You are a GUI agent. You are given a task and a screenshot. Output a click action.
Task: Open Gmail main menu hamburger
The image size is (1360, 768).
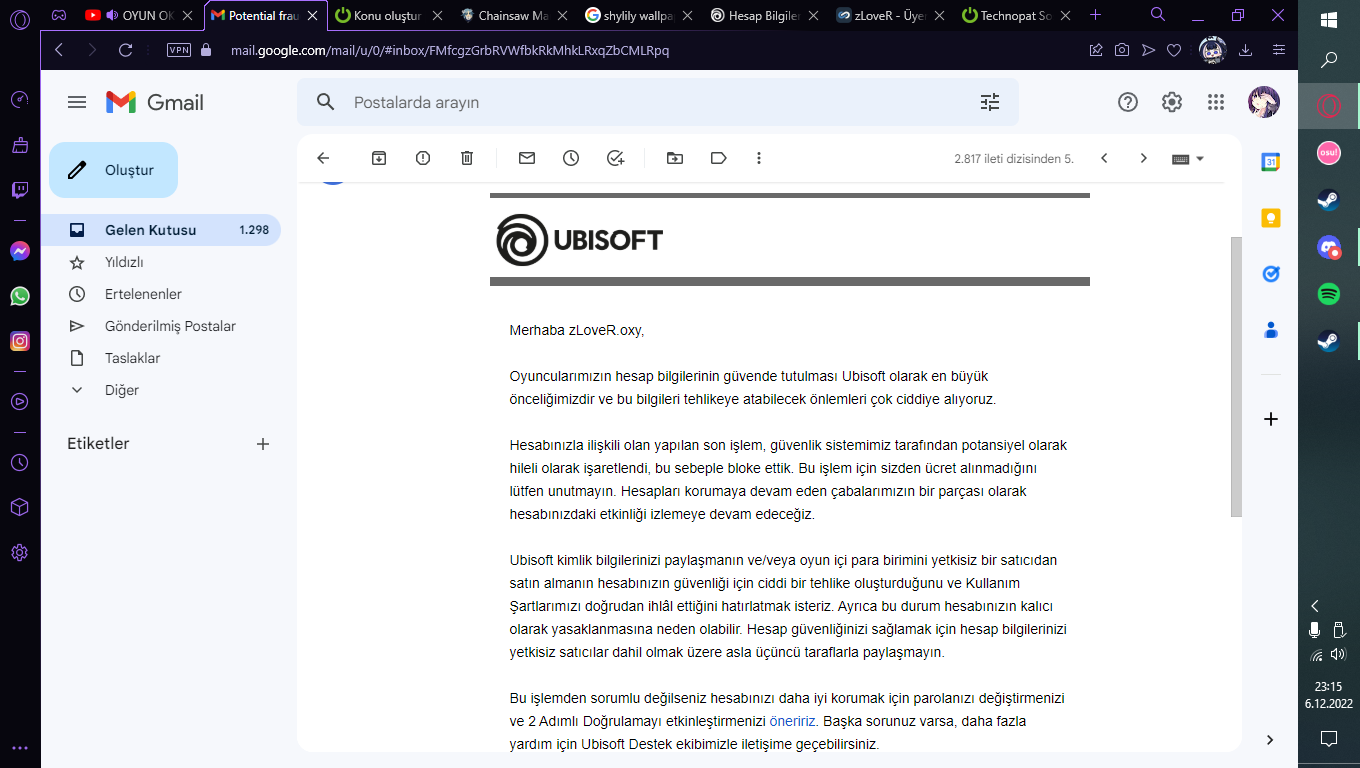[77, 102]
